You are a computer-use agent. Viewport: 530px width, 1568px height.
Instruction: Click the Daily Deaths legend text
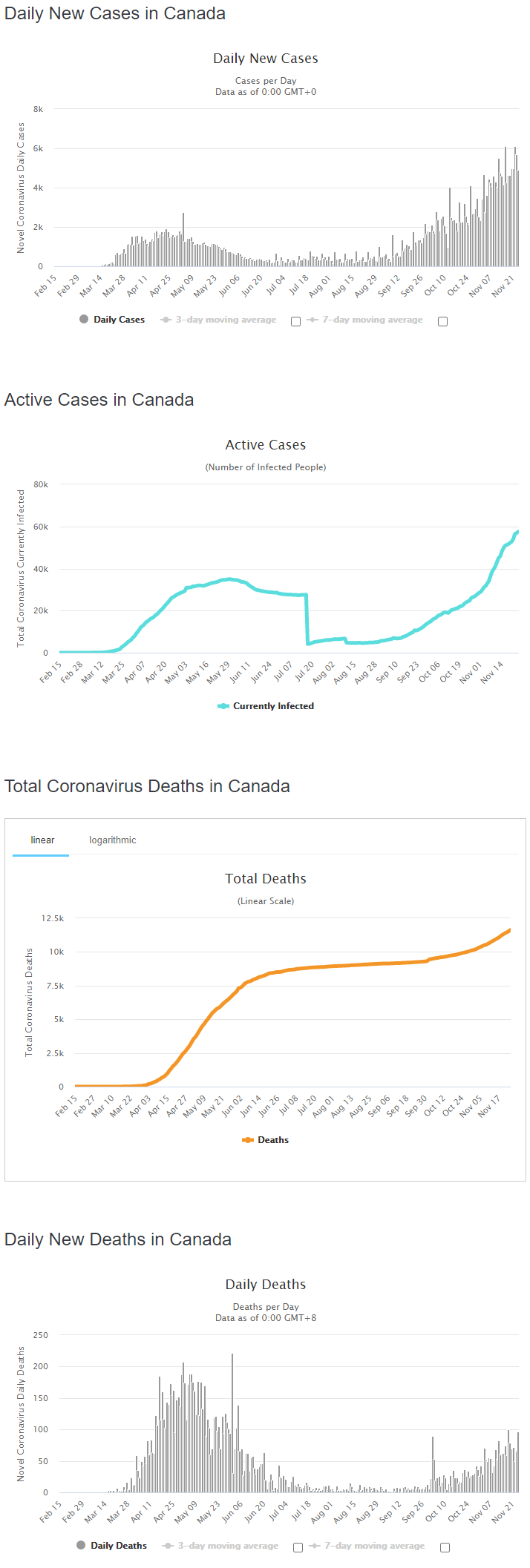[119, 1546]
